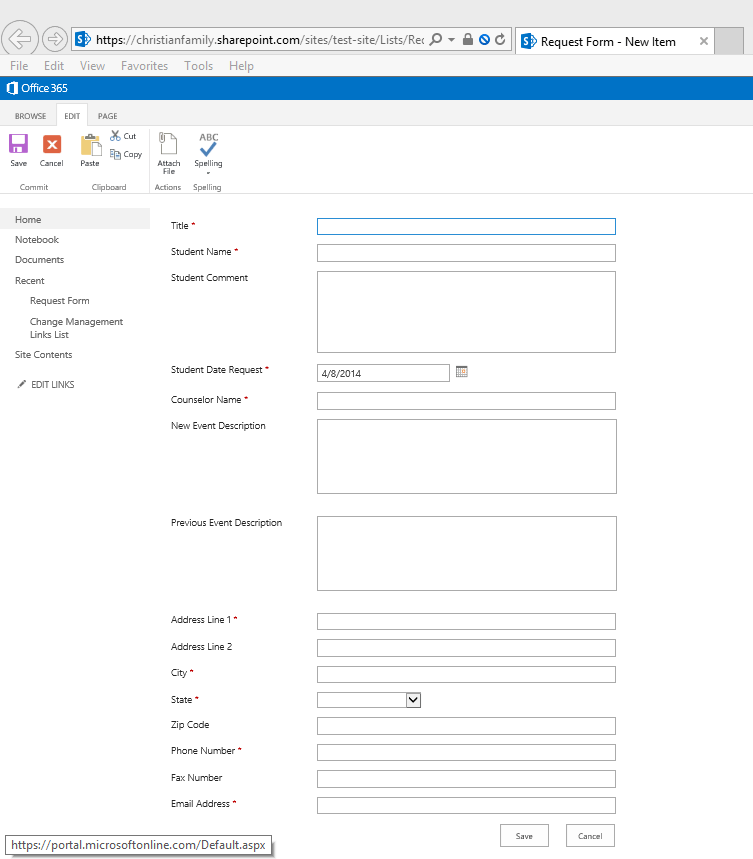Click Cut in the Clipboard group
The width and height of the screenshot is (753, 859).
pyautogui.click(x=123, y=136)
